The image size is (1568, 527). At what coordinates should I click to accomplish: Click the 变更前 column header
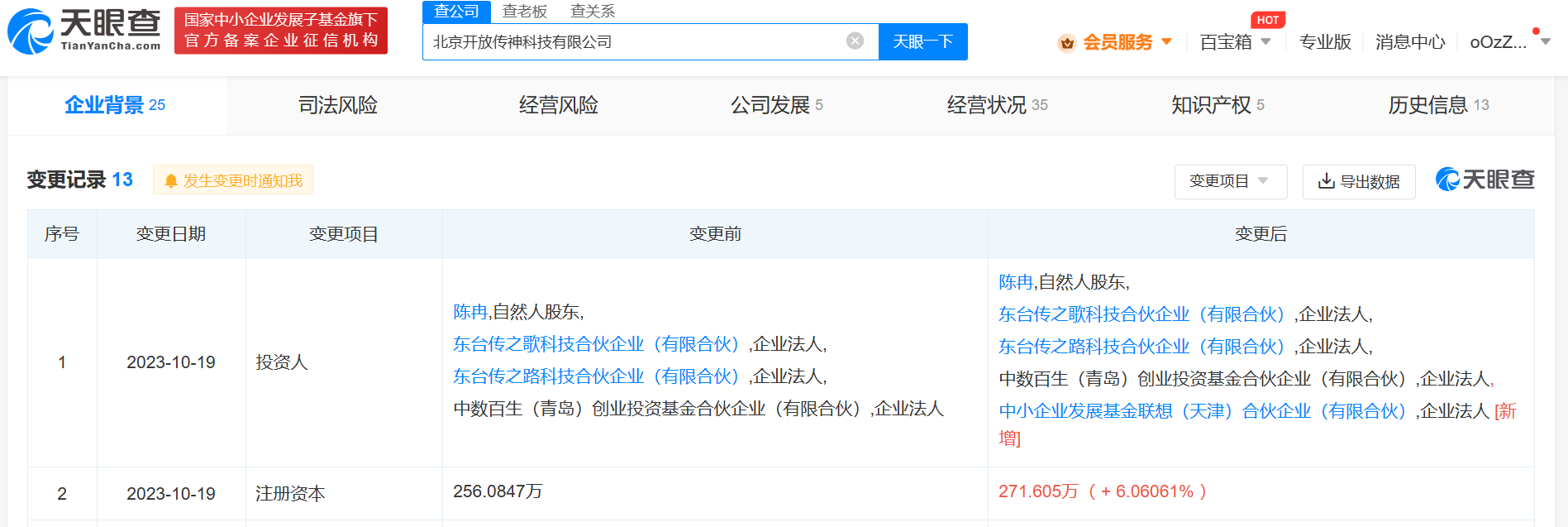[716, 234]
